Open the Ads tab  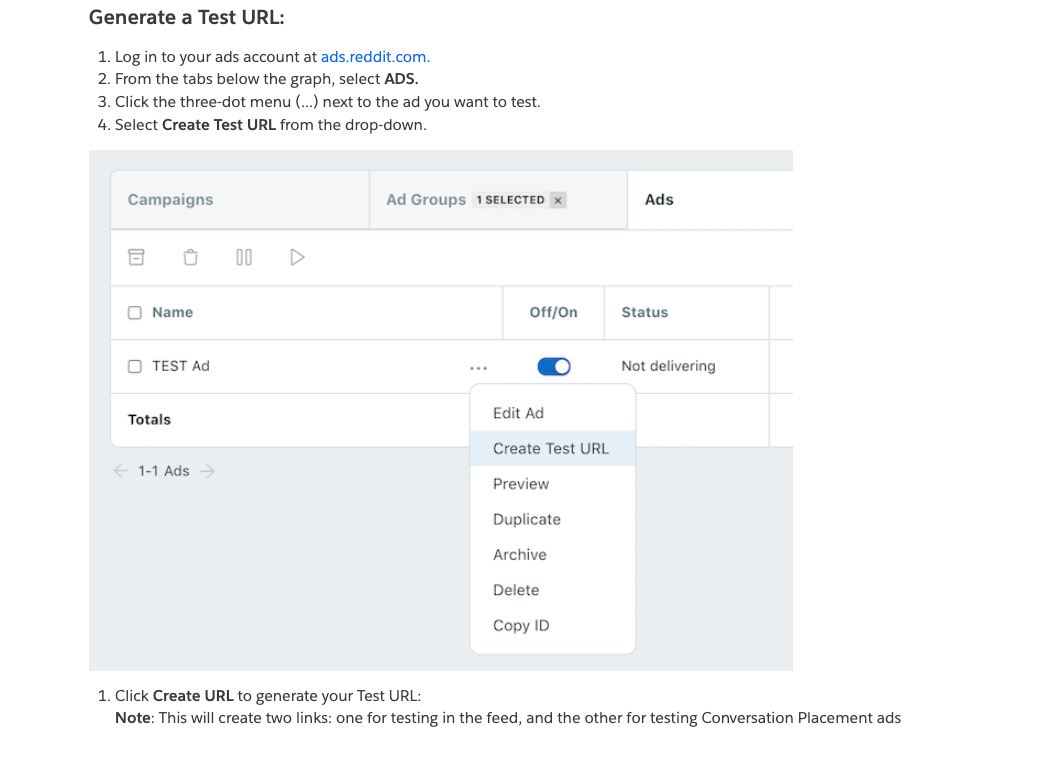point(659,200)
